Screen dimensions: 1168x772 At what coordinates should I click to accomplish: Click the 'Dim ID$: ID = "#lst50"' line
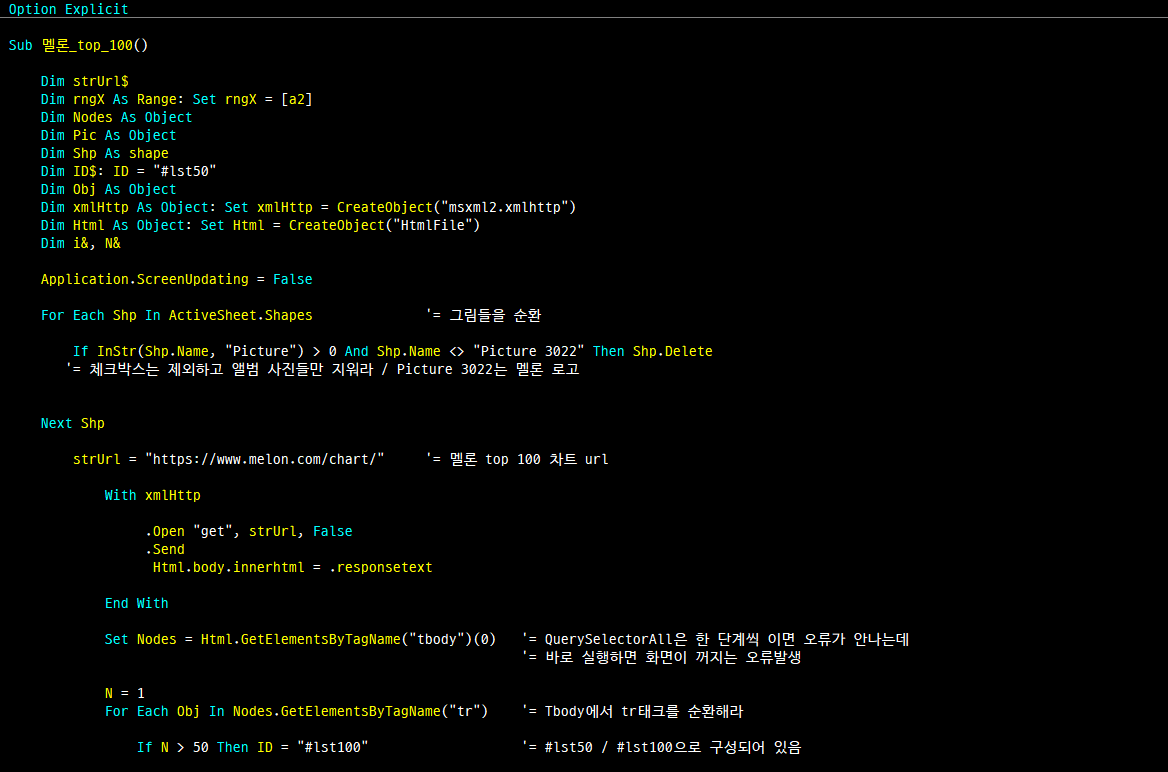[x=128, y=171]
